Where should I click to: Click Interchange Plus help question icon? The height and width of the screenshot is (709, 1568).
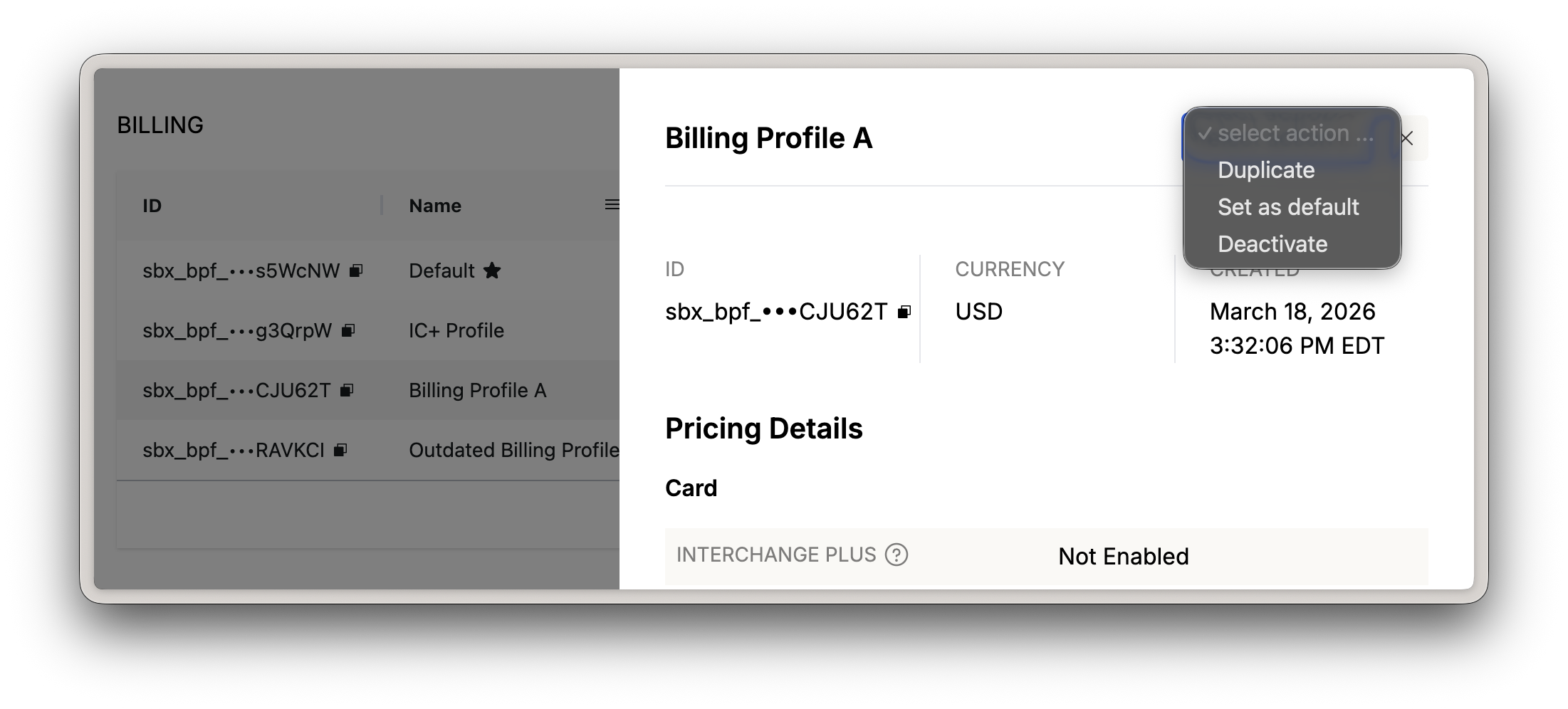pos(896,555)
